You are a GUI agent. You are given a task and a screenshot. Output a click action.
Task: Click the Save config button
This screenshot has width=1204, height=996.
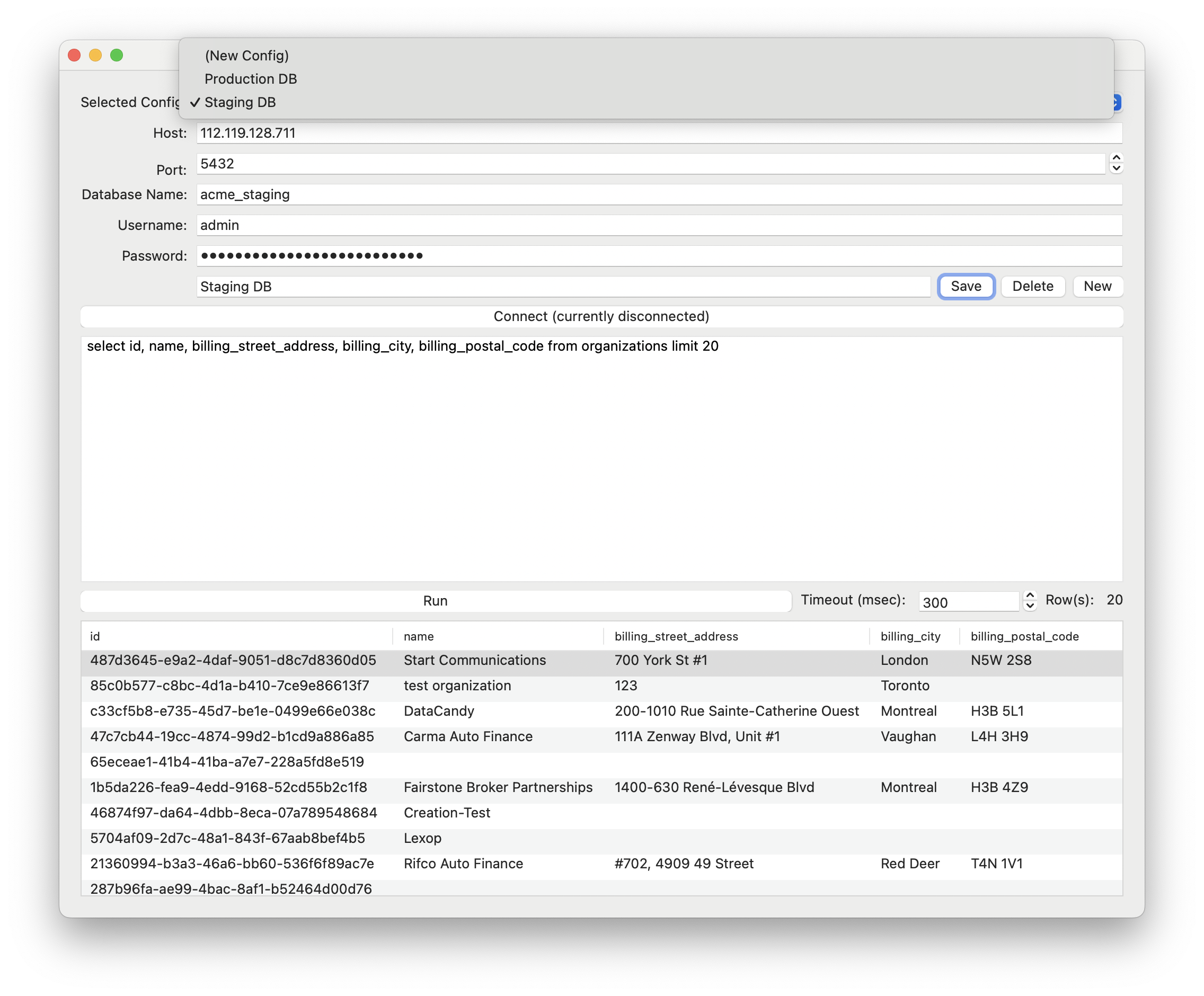point(966,287)
